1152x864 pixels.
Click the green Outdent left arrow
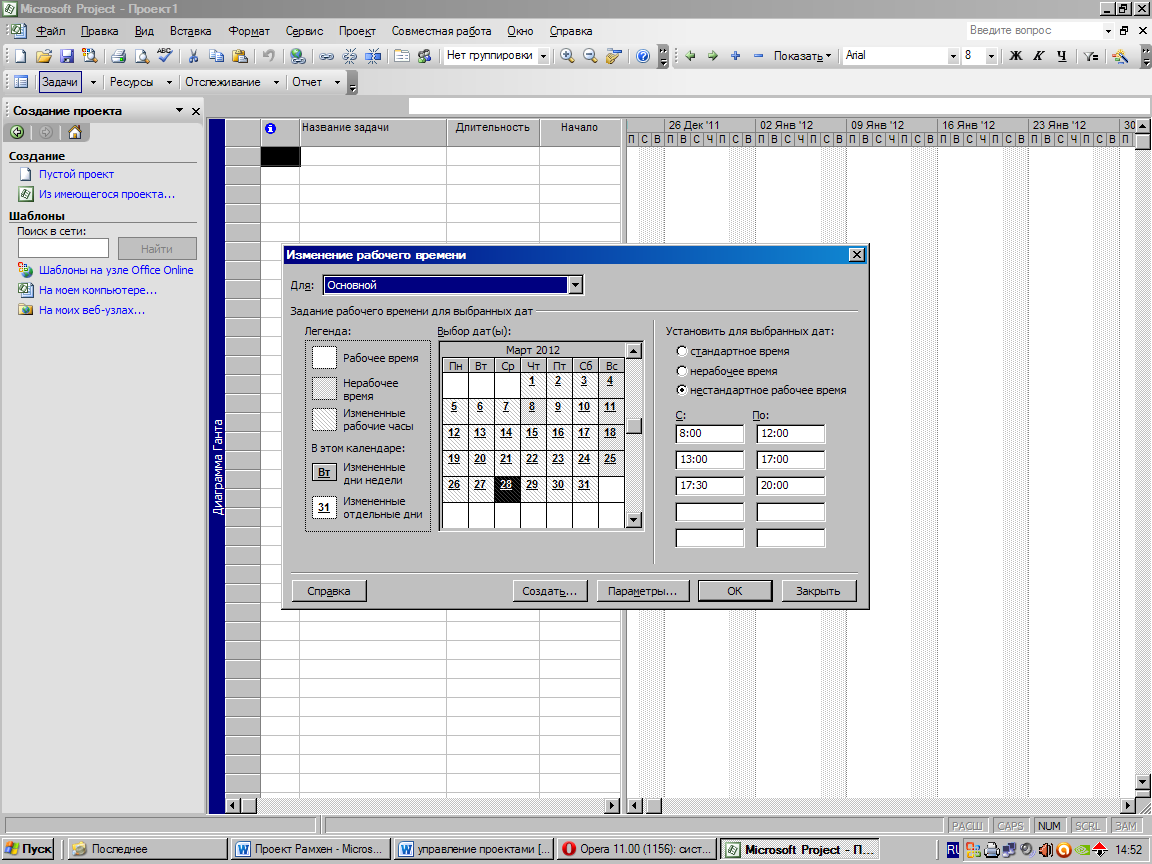tap(690, 56)
